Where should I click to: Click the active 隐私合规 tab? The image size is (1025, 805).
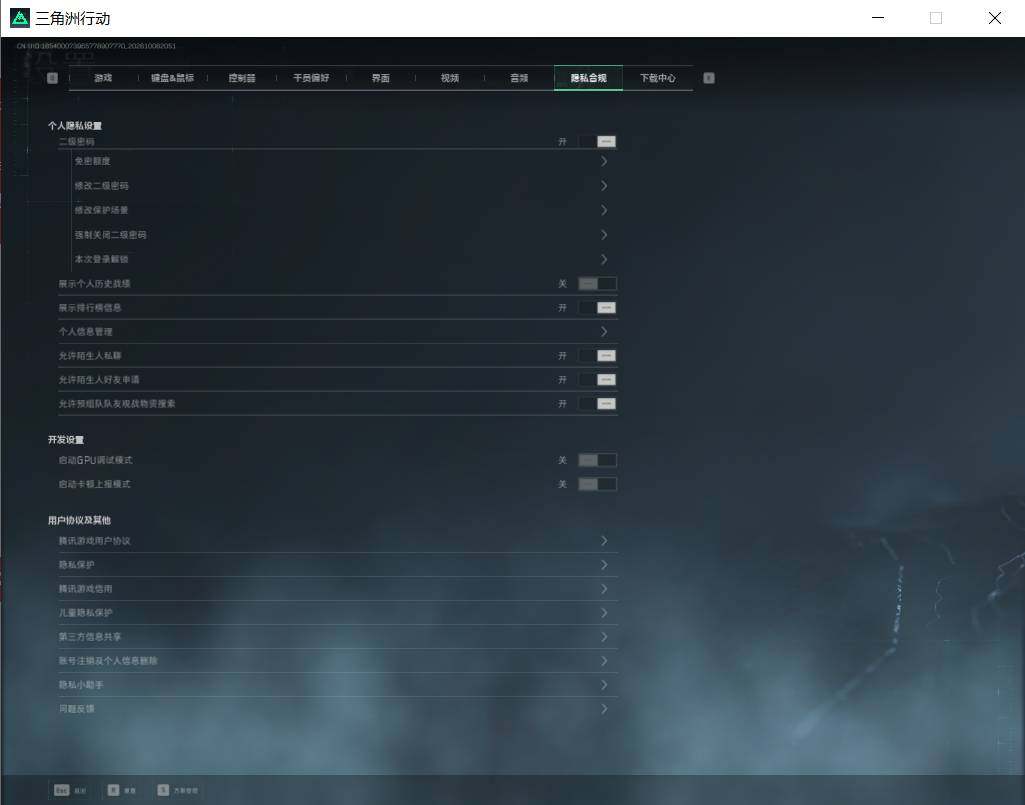588,78
